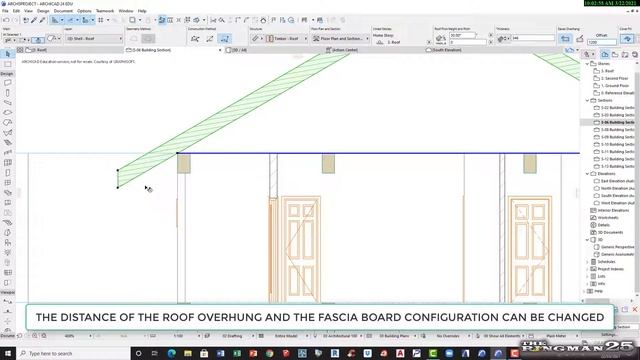Open Microsoft Edge from taskbar
Viewport: 640px width, 360px height.
(171, 353)
